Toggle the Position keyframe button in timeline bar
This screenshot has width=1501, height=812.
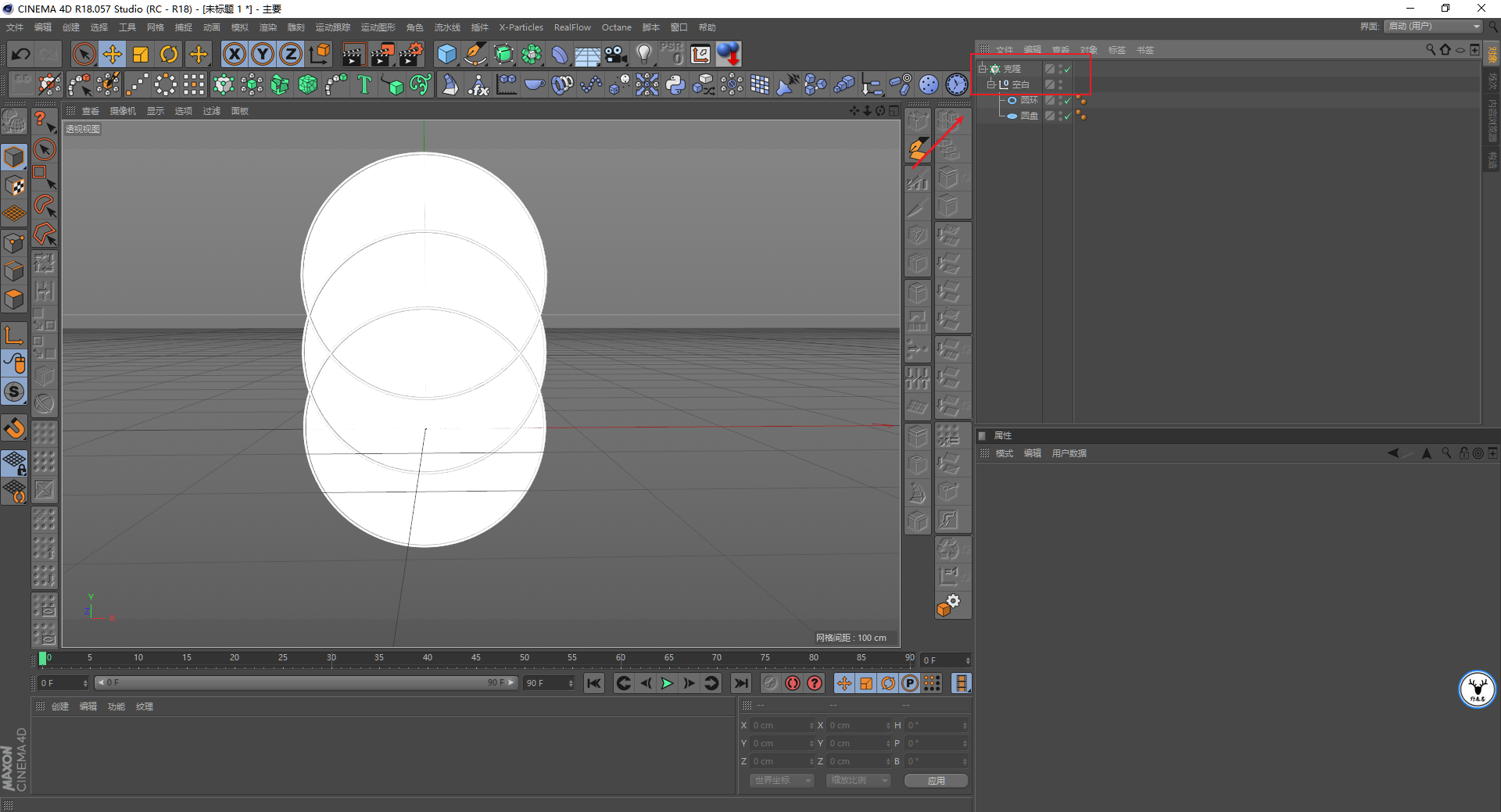[x=844, y=684]
